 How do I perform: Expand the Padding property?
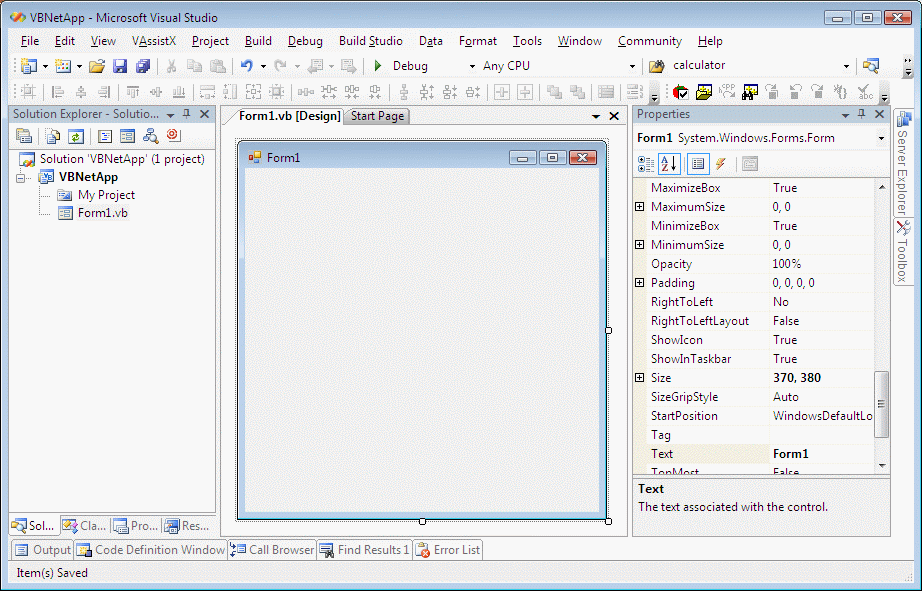640,282
